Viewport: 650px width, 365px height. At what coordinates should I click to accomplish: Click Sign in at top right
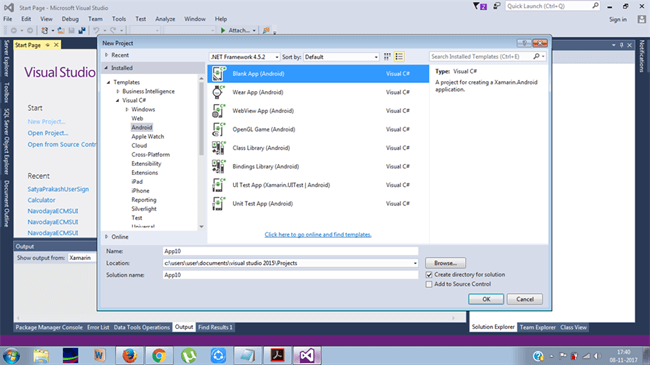click(618, 19)
